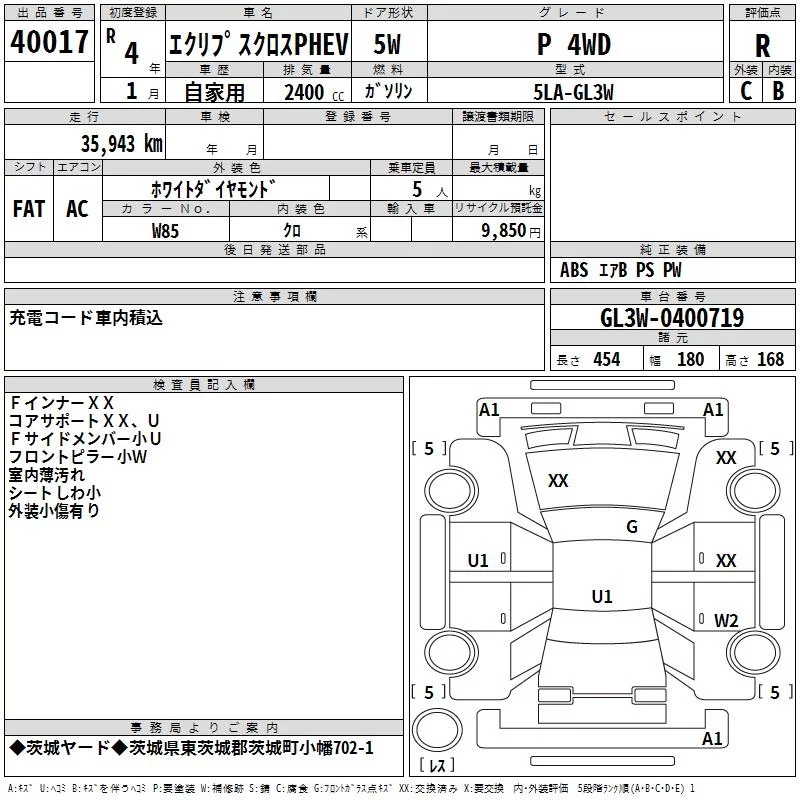The height and width of the screenshot is (800, 800).
Task: Click the U1 mark on left front door
Action: tap(478, 561)
